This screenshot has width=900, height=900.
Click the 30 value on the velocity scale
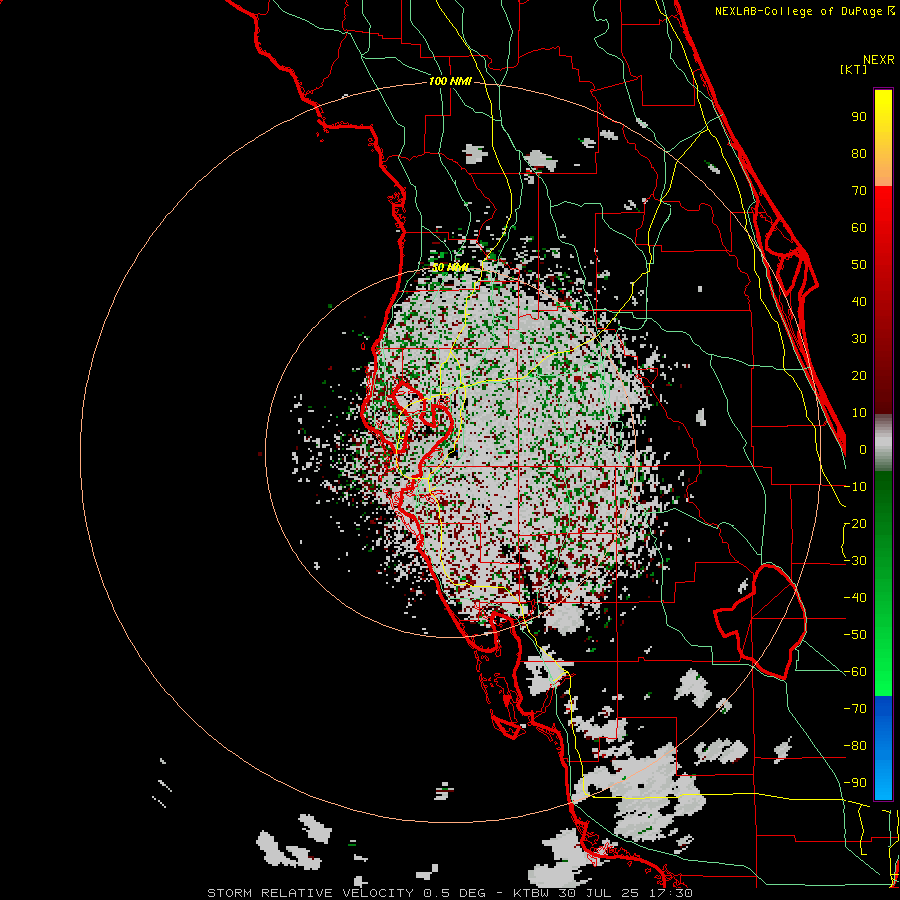pos(859,339)
